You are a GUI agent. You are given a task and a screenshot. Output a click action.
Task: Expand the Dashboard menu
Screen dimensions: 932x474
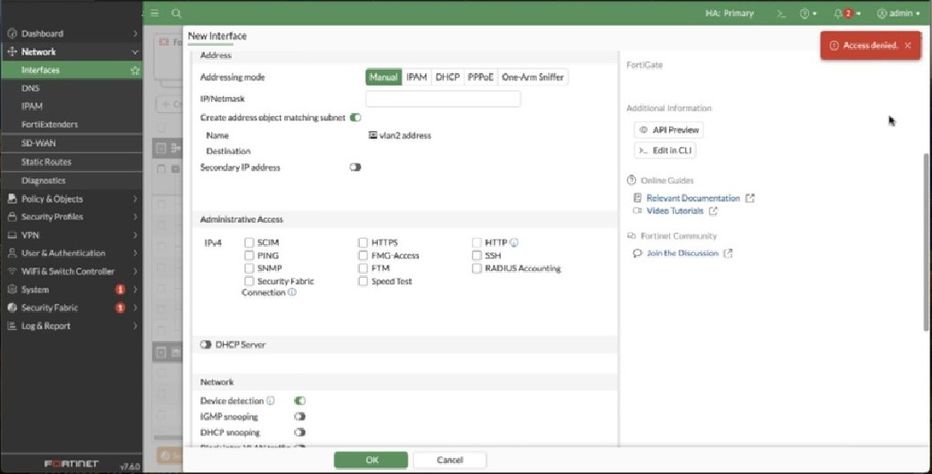[x=135, y=33]
